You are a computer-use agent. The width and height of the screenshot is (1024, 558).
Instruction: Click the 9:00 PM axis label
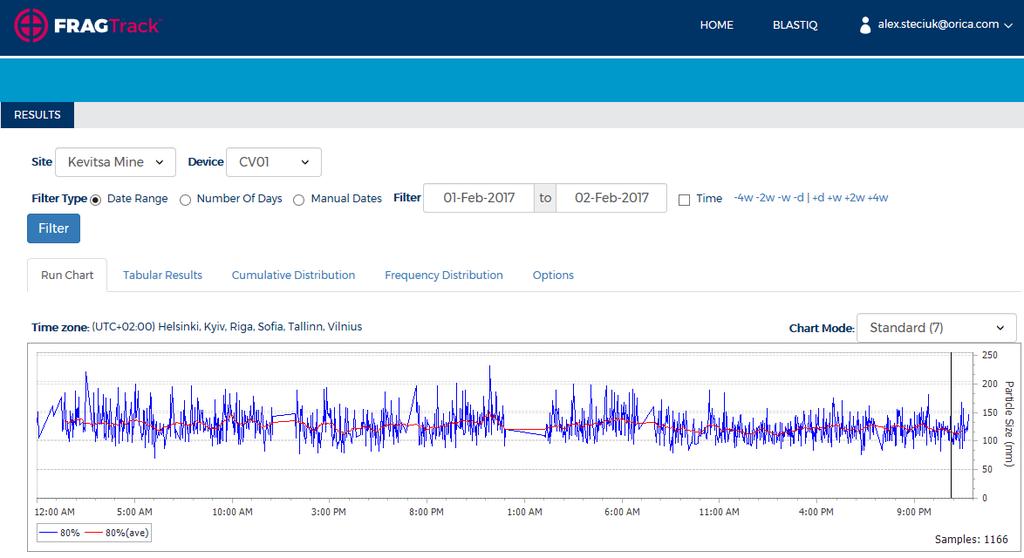914,512
